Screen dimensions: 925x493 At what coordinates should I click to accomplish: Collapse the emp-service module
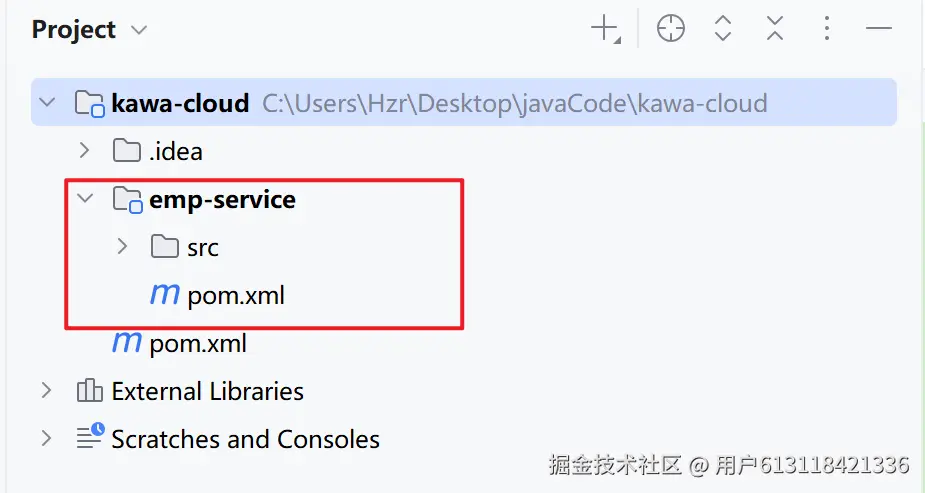(x=84, y=200)
